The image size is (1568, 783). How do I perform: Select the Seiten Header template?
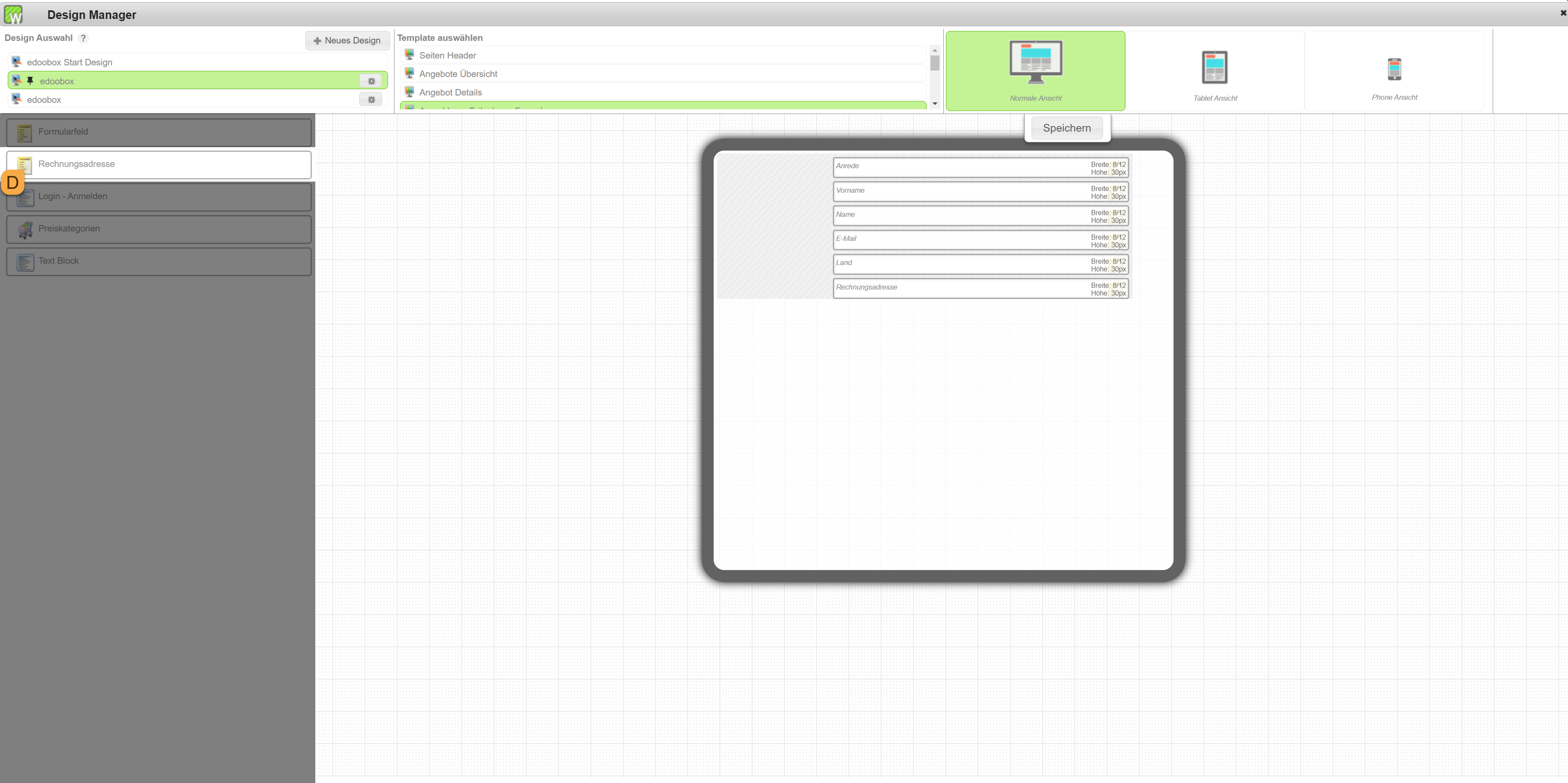447,55
